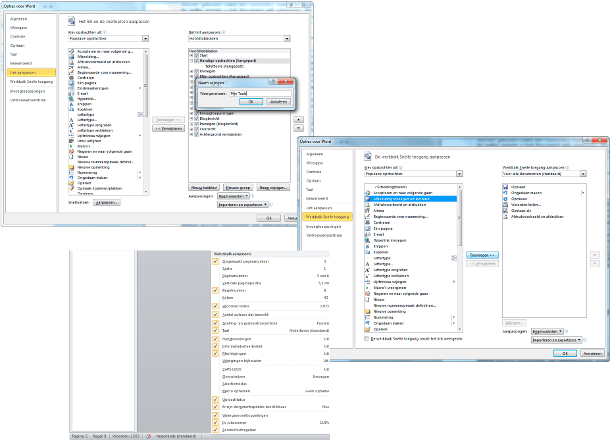Toggle the Blogbericht checkbox in the ribbon tree
The width and height of the screenshot is (612, 443).
[197, 119]
